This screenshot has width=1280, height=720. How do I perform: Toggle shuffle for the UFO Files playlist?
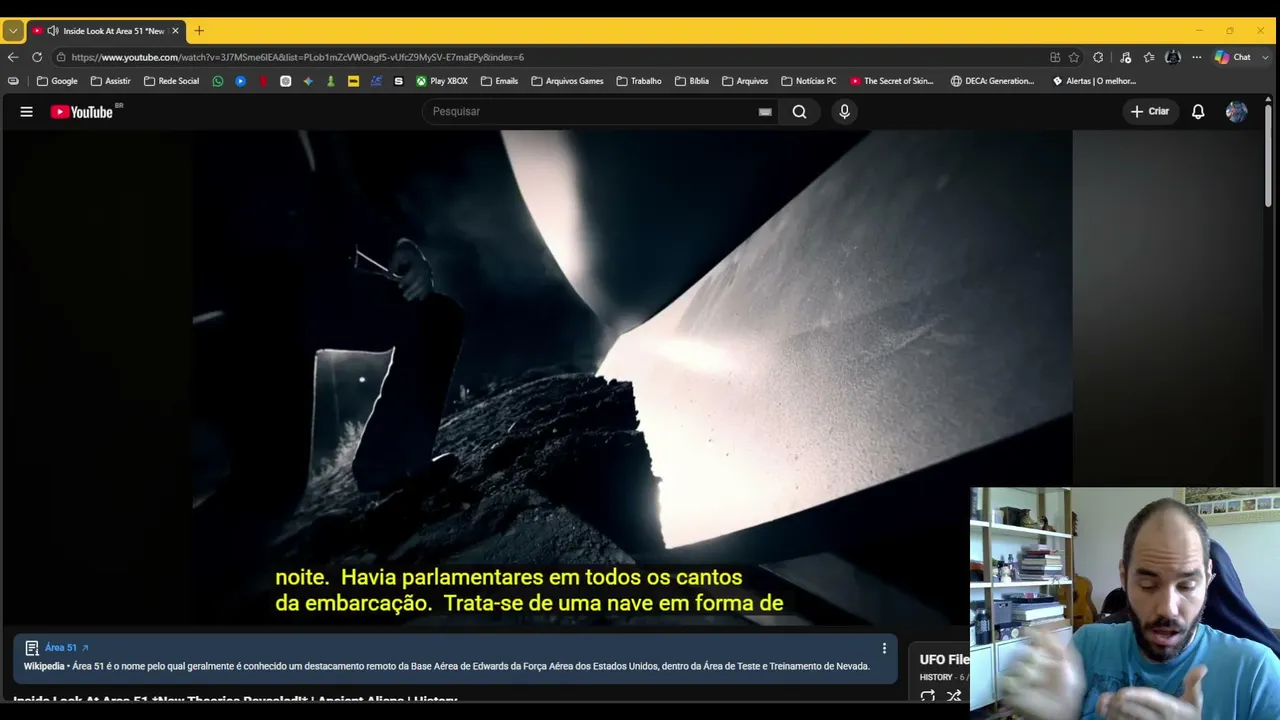(954, 696)
